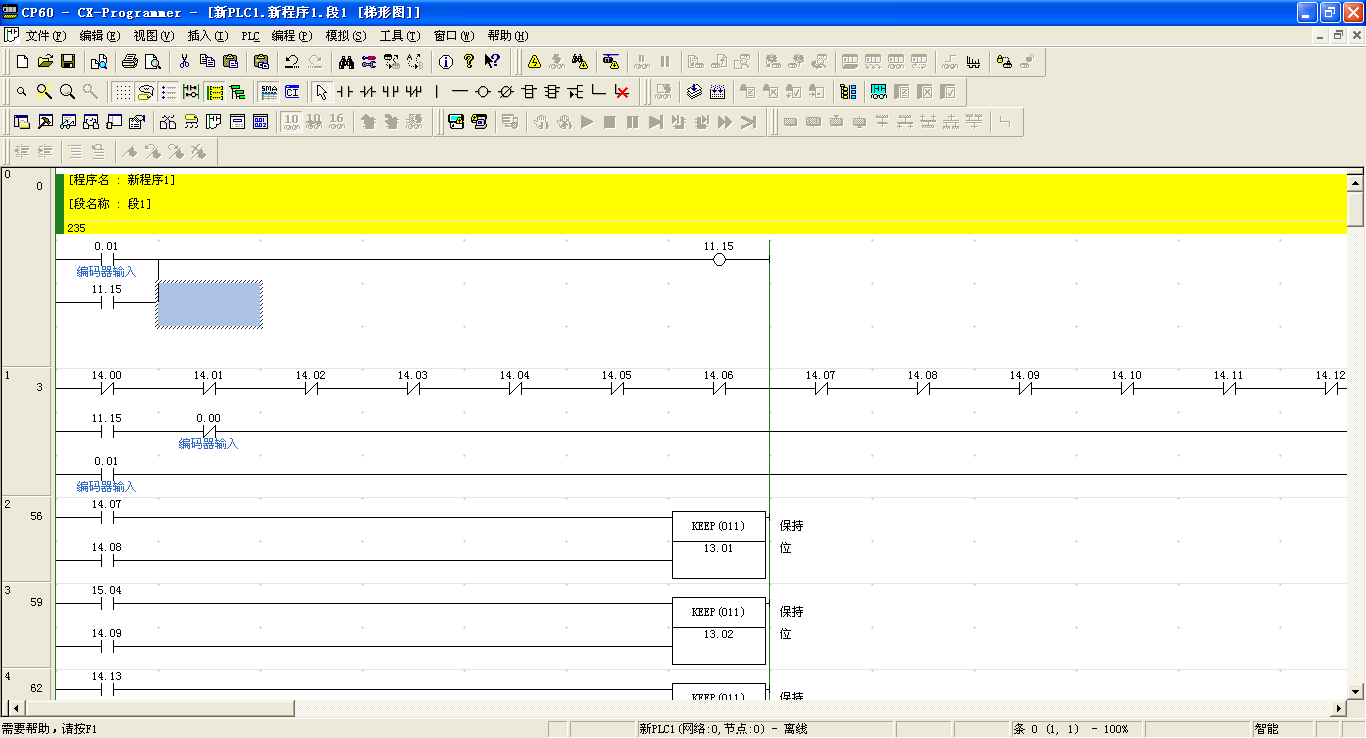Click the Print icon in toolbar
Viewport: 1366px width, 738px height.
130,62
